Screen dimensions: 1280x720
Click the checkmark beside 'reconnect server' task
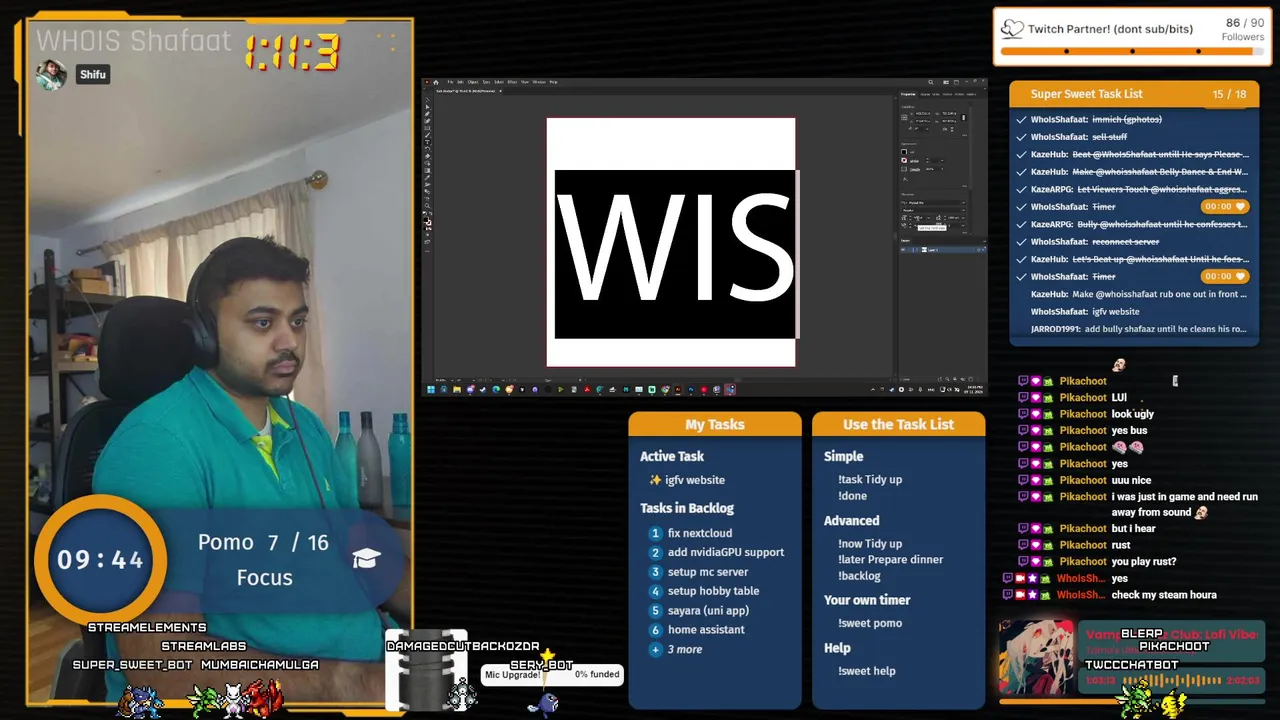coord(1021,242)
